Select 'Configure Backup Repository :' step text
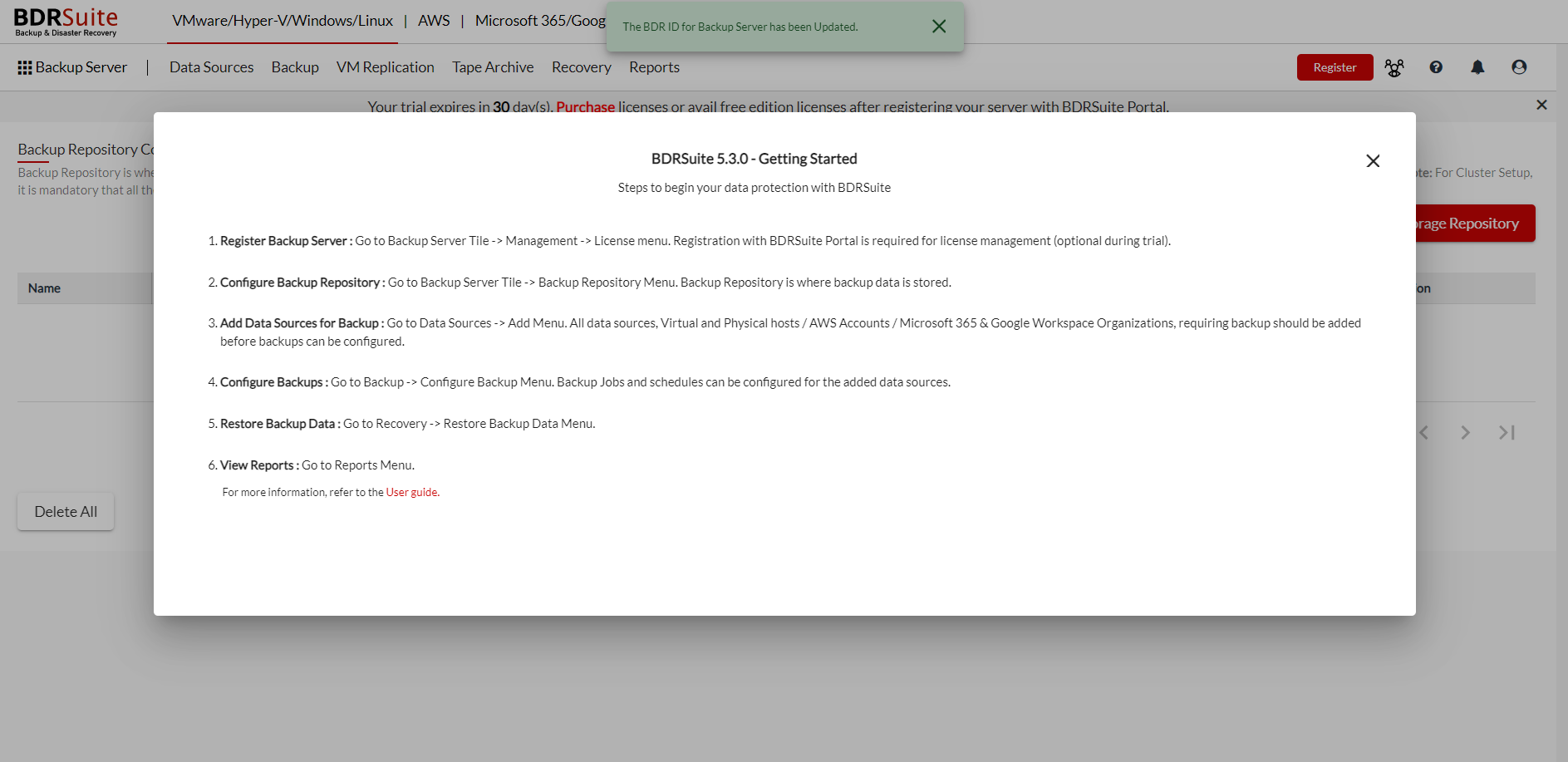 point(302,283)
